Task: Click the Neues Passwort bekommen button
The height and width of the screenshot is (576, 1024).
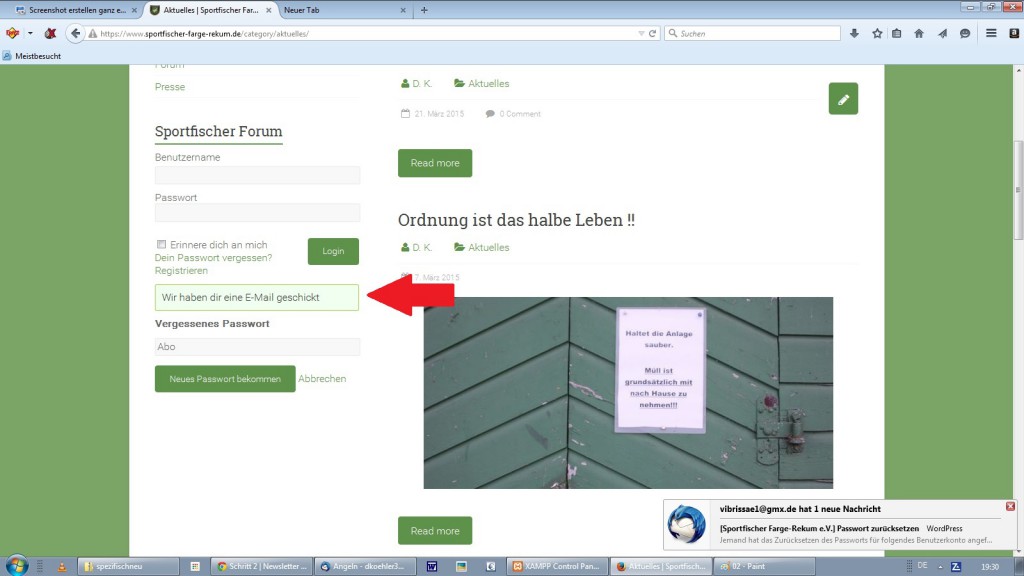Action: tap(225, 379)
